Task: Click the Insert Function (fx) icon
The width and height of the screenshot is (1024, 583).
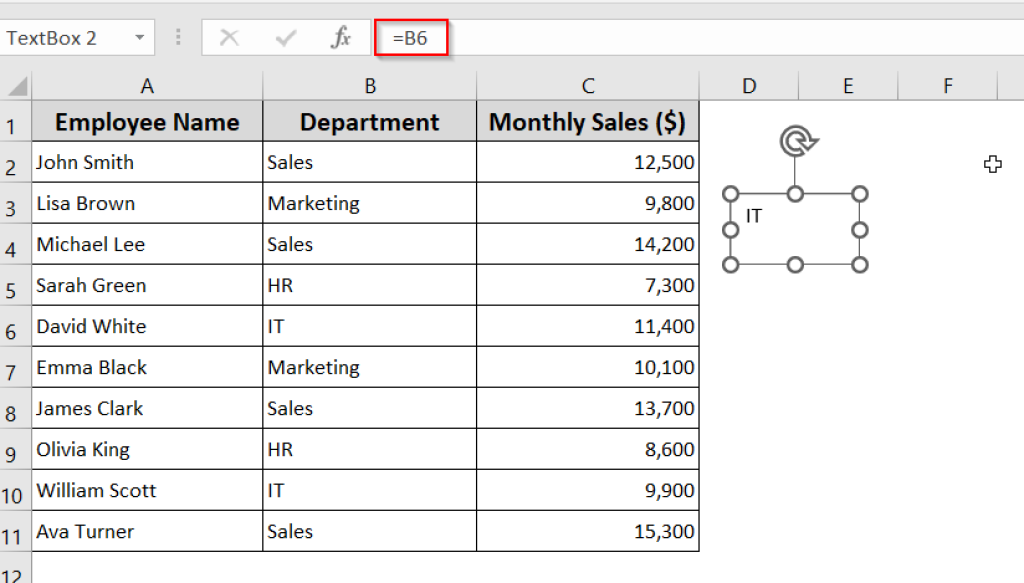Action: [x=341, y=36]
